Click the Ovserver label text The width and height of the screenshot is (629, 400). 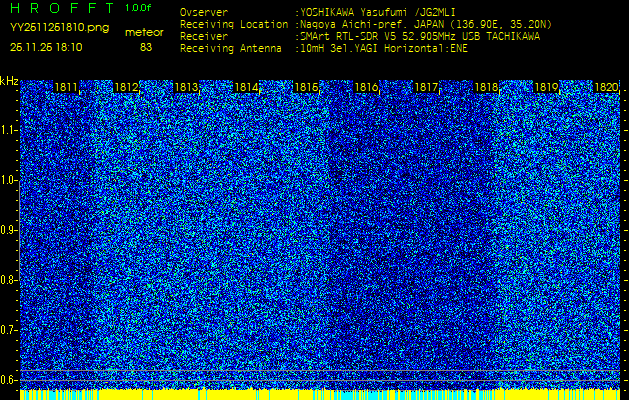coord(204,13)
